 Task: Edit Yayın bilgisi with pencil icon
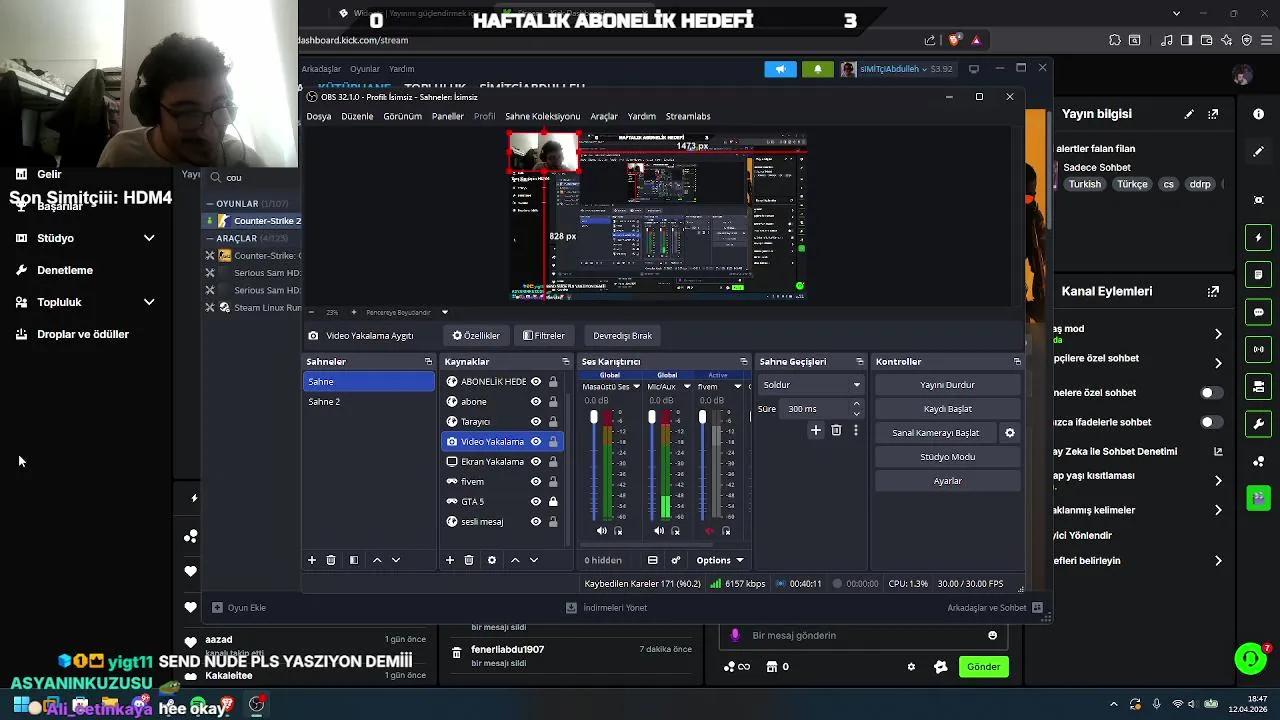pyautogui.click(x=1189, y=114)
